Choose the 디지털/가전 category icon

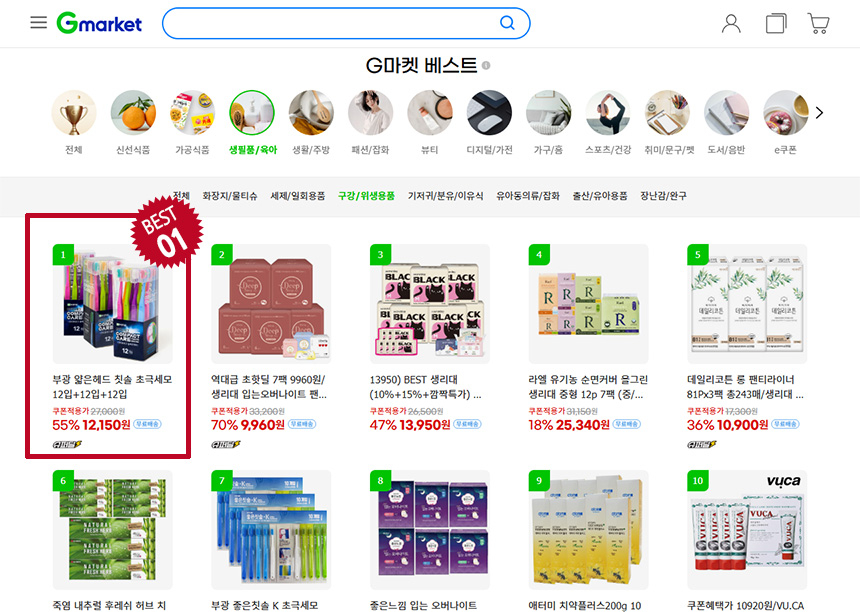tap(489, 113)
